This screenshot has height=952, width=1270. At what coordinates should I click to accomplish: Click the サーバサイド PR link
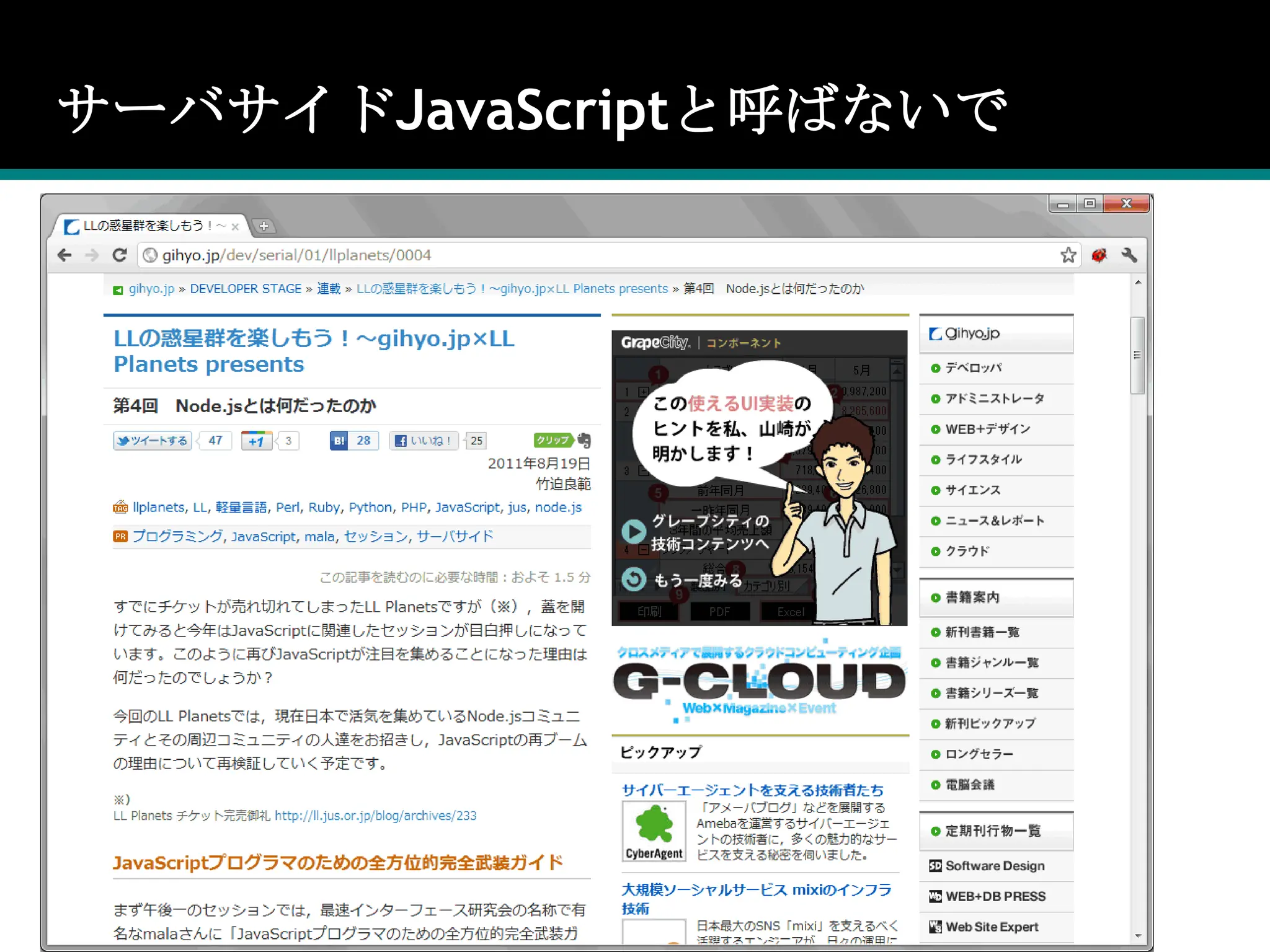tap(455, 537)
